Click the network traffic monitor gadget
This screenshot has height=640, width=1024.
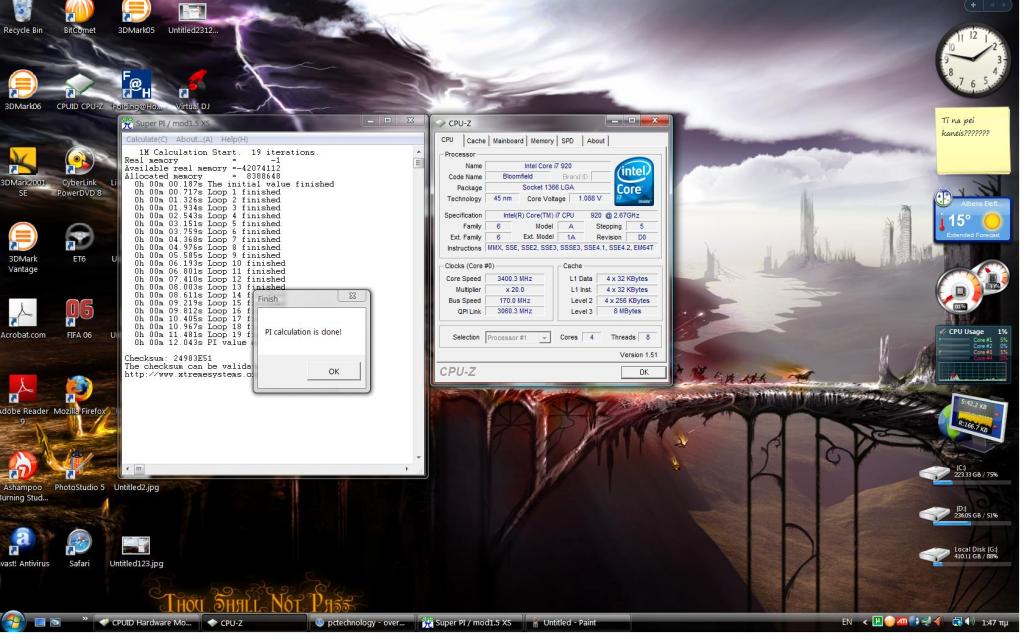click(973, 421)
